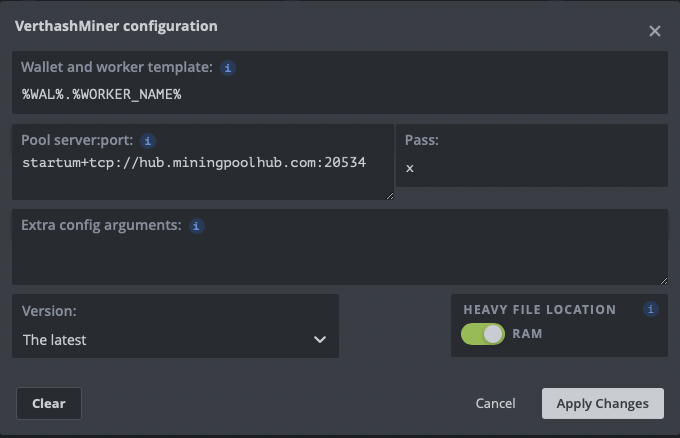680x438 pixels.
Task: Focus the Wallet and worker template field
Action: point(340,94)
